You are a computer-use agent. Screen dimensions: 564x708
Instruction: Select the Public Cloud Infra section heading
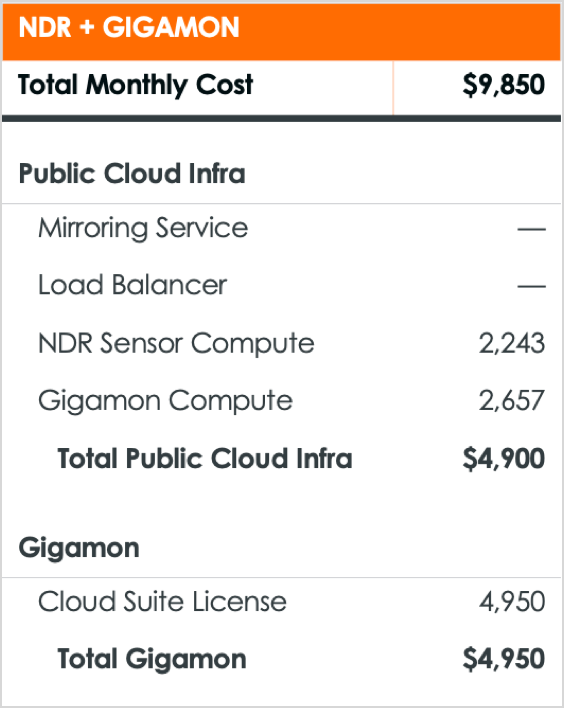click(x=132, y=173)
